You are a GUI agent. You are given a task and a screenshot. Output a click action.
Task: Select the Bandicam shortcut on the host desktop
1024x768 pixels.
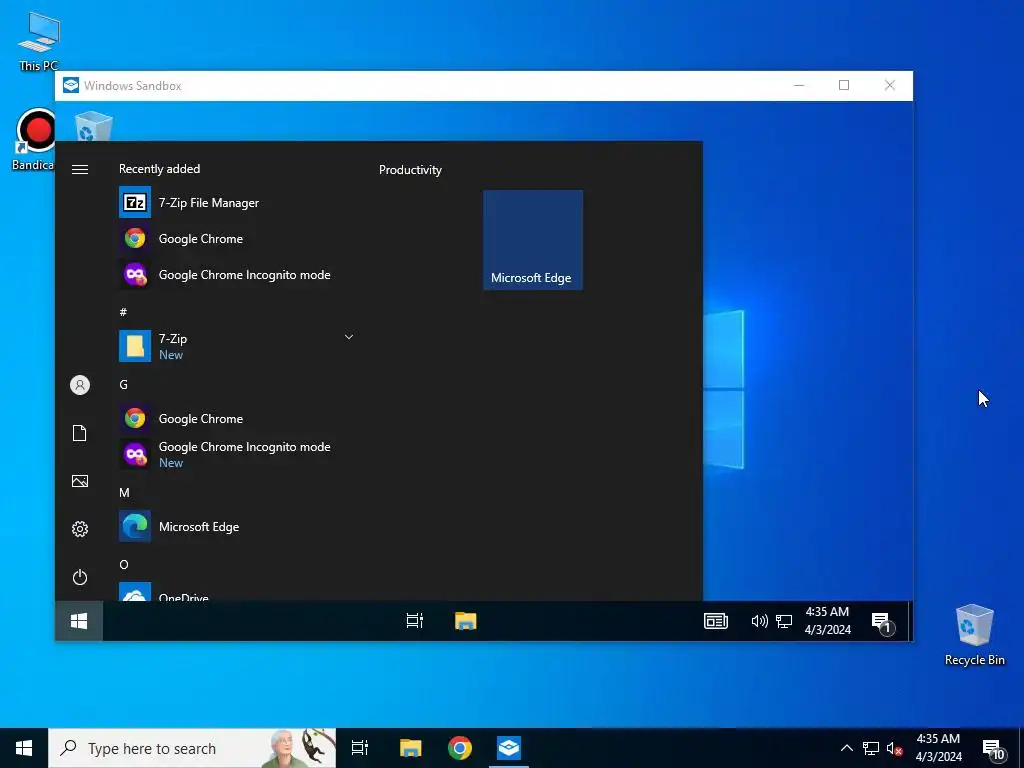34,140
